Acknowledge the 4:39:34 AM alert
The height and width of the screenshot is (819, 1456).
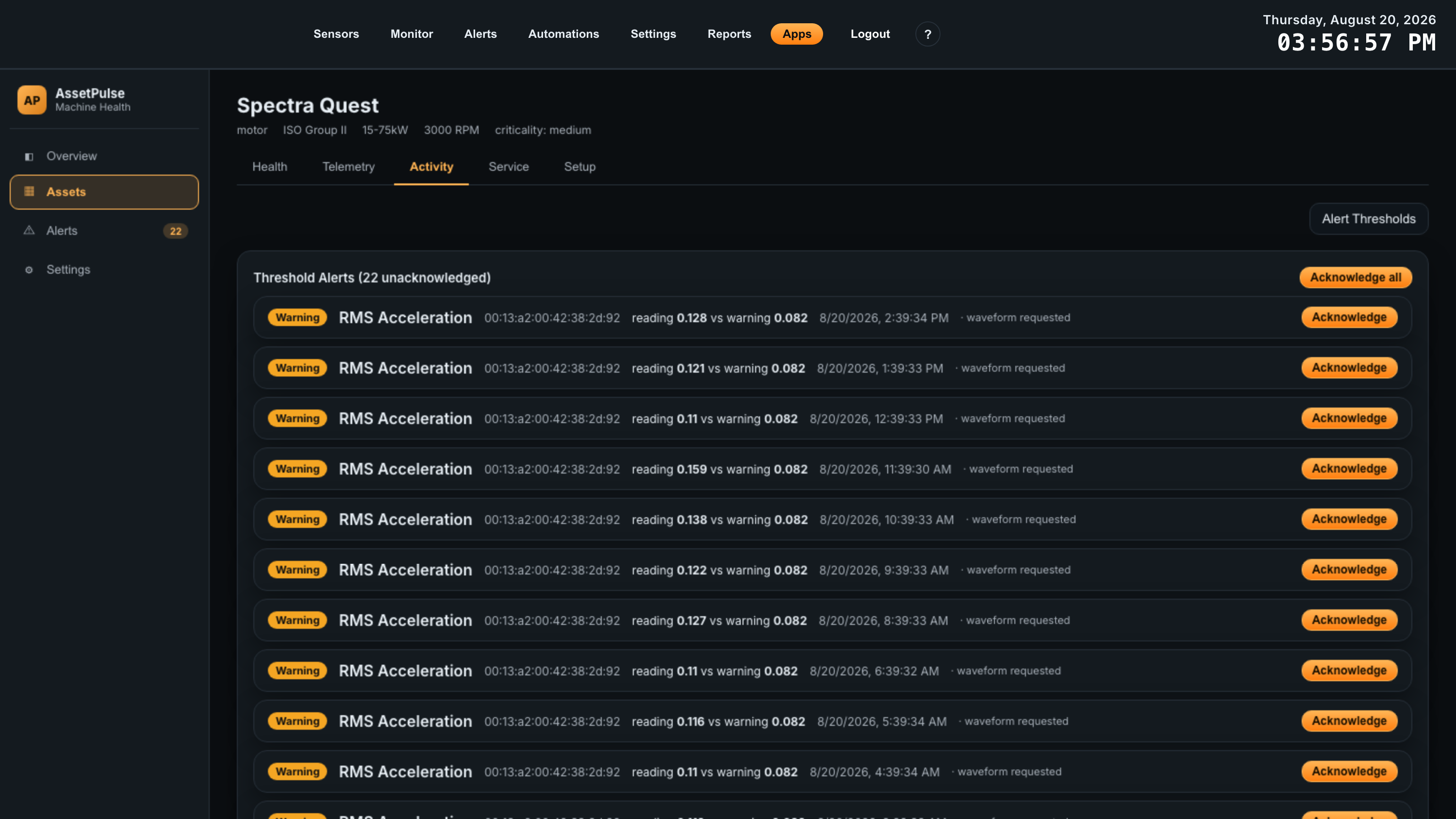pyautogui.click(x=1349, y=771)
